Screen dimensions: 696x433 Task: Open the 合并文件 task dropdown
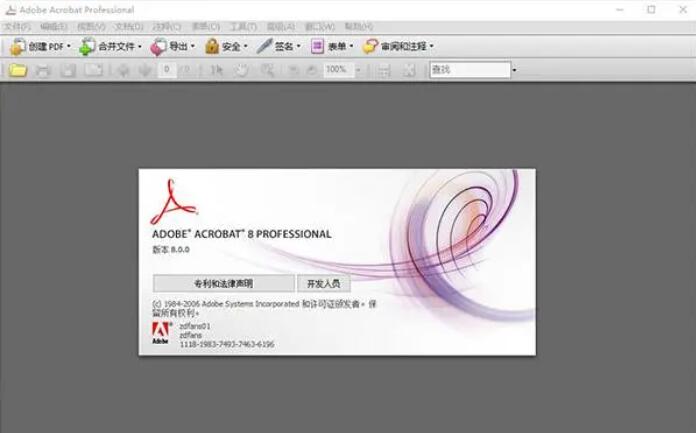pyautogui.click(x=111, y=46)
